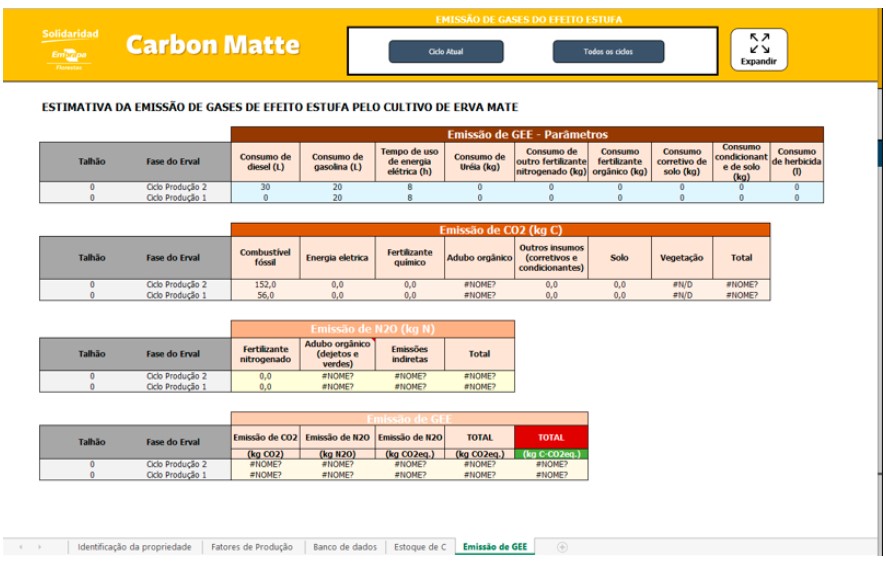Select diesel value 30 for Ciclo Produção 2

tap(265, 187)
